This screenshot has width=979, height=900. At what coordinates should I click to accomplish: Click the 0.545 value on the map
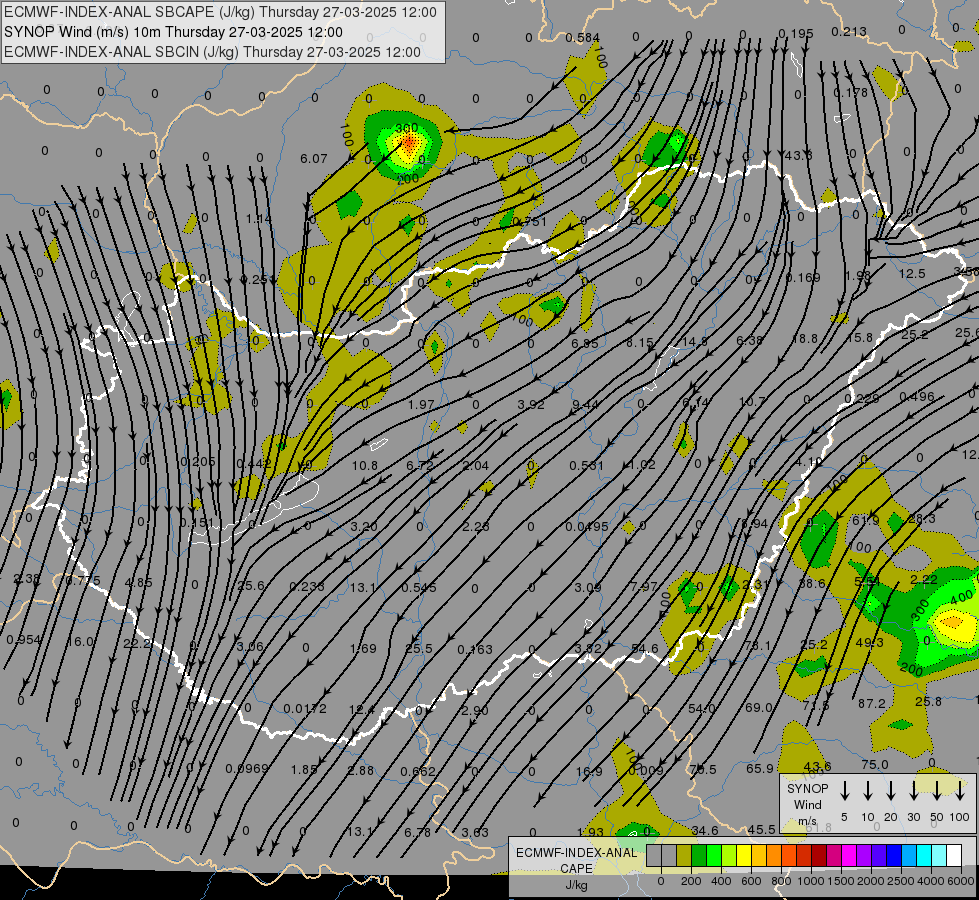[x=419, y=588]
